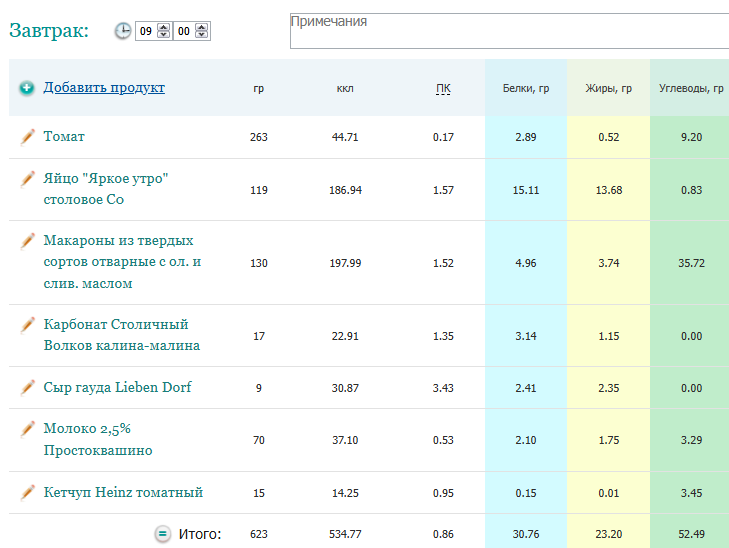729x548 pixels.
Task: Click the Примечания notes text area
Action: pos(510,31)
